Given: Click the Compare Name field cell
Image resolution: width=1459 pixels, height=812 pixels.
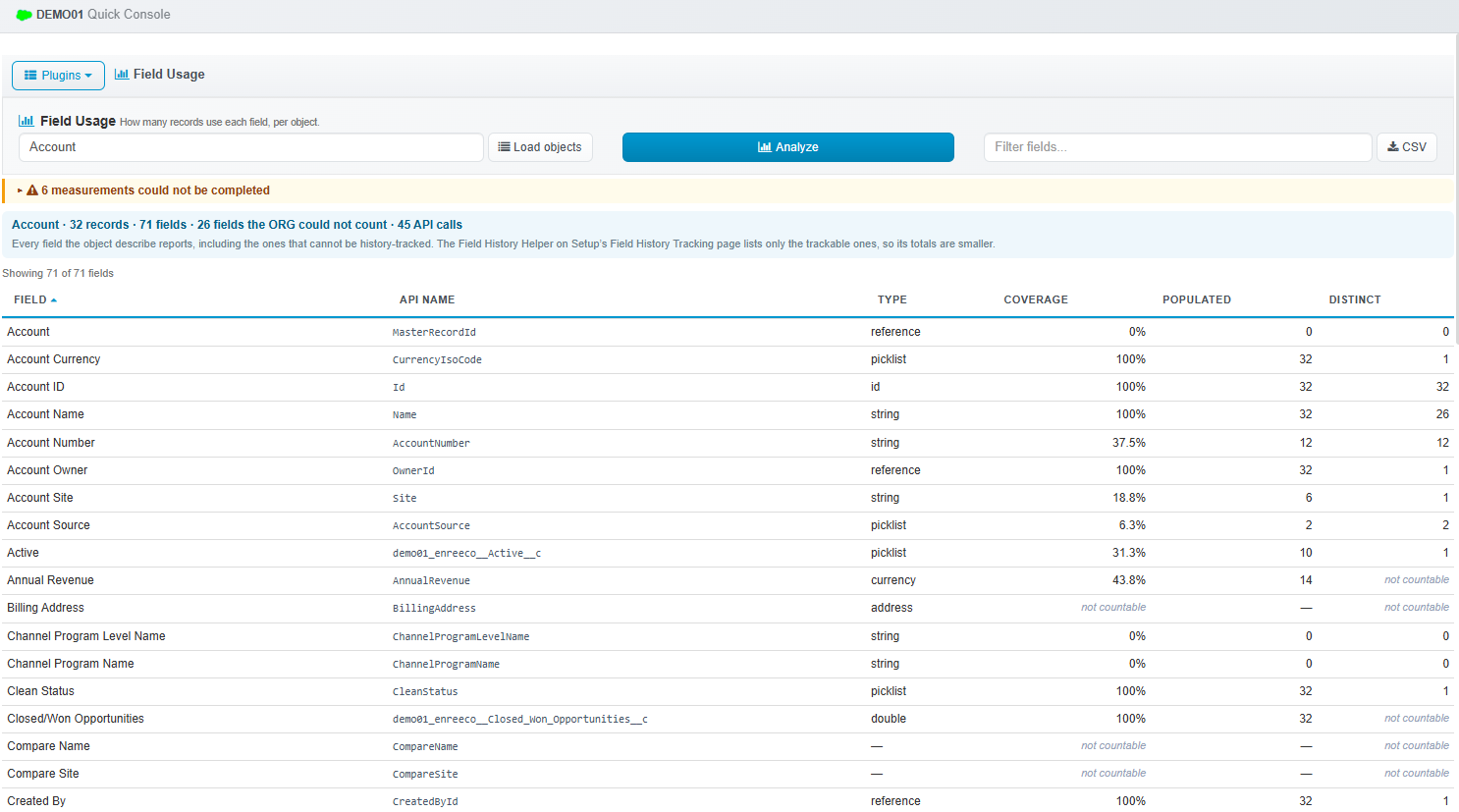Looking at the screenshot, I should (48, 746).
